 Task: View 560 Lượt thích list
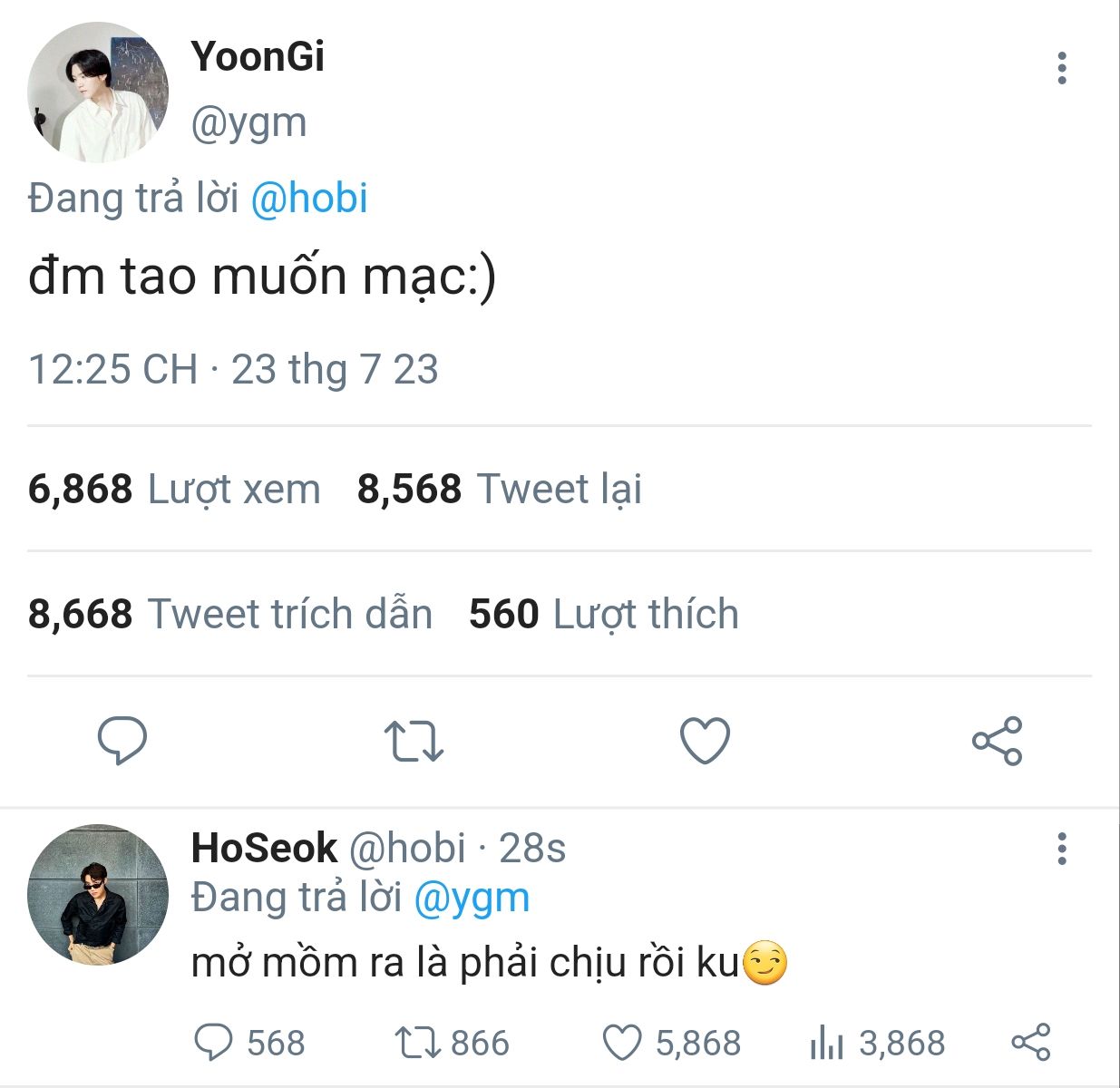point(603,614)
